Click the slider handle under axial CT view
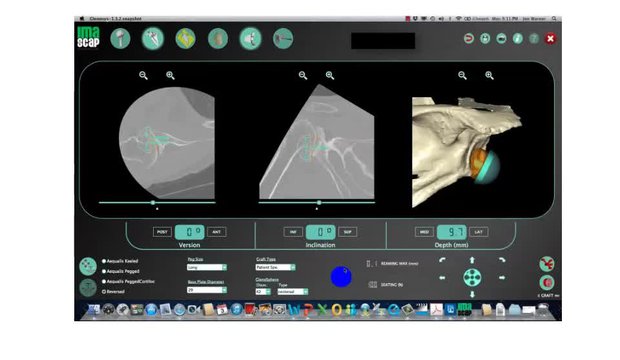 (153, 203)
